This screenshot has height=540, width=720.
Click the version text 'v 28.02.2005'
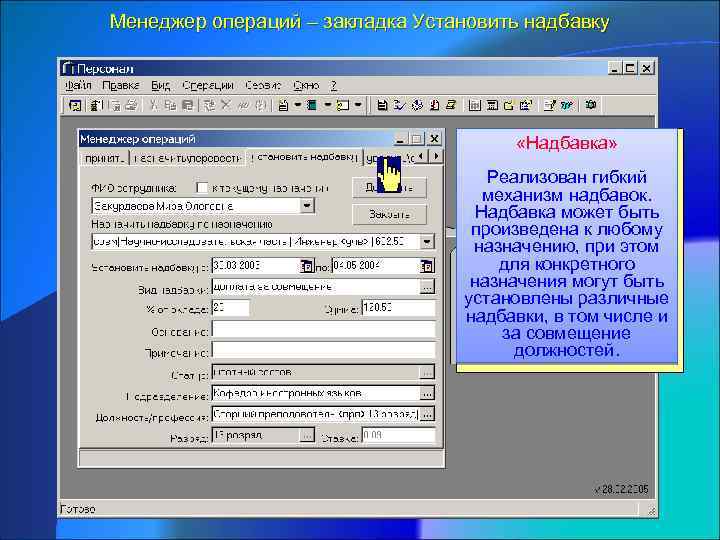pos(621,489)
